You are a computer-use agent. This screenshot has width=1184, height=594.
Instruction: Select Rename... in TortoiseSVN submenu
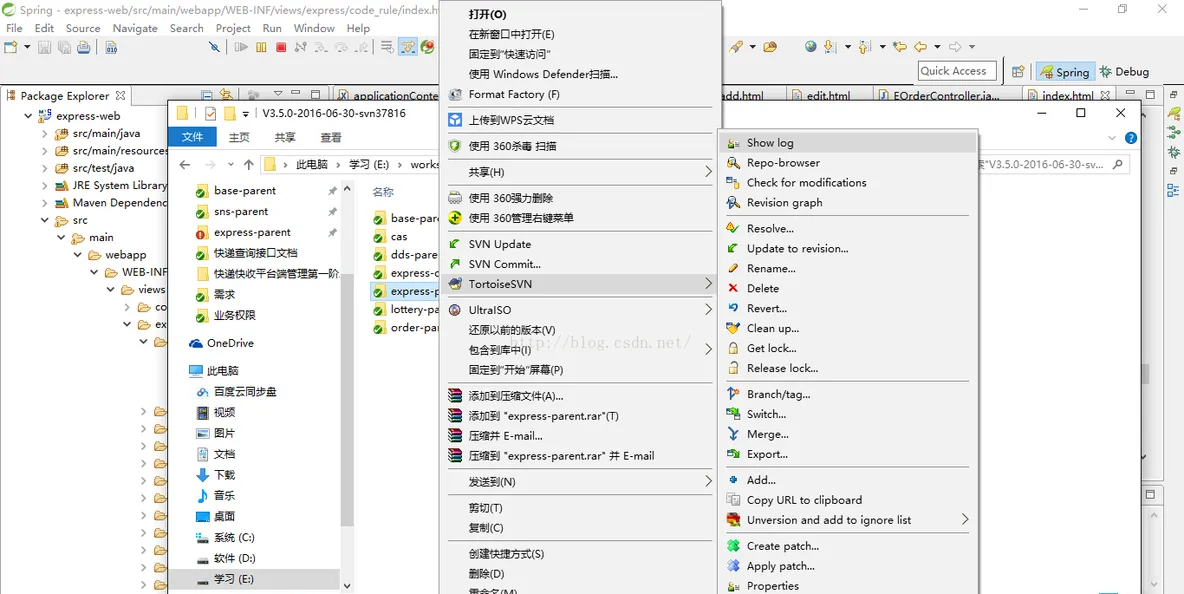pos(847,268)
